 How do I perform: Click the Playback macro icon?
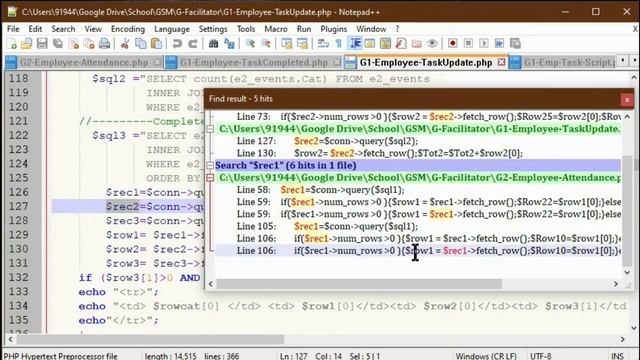point(484,44)
